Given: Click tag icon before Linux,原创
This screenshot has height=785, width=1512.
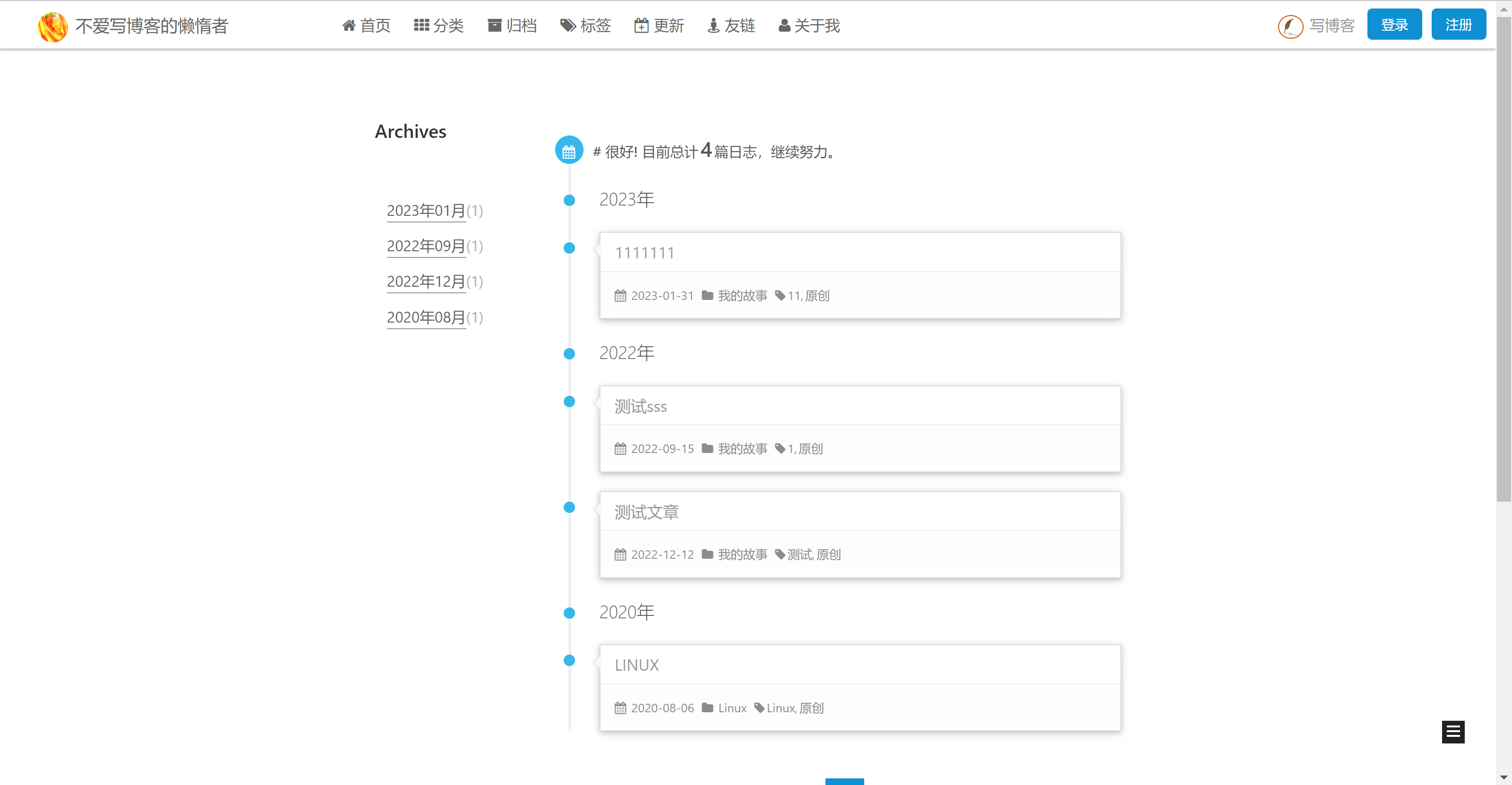Looking at the screenshot, I should click(759, 708).
